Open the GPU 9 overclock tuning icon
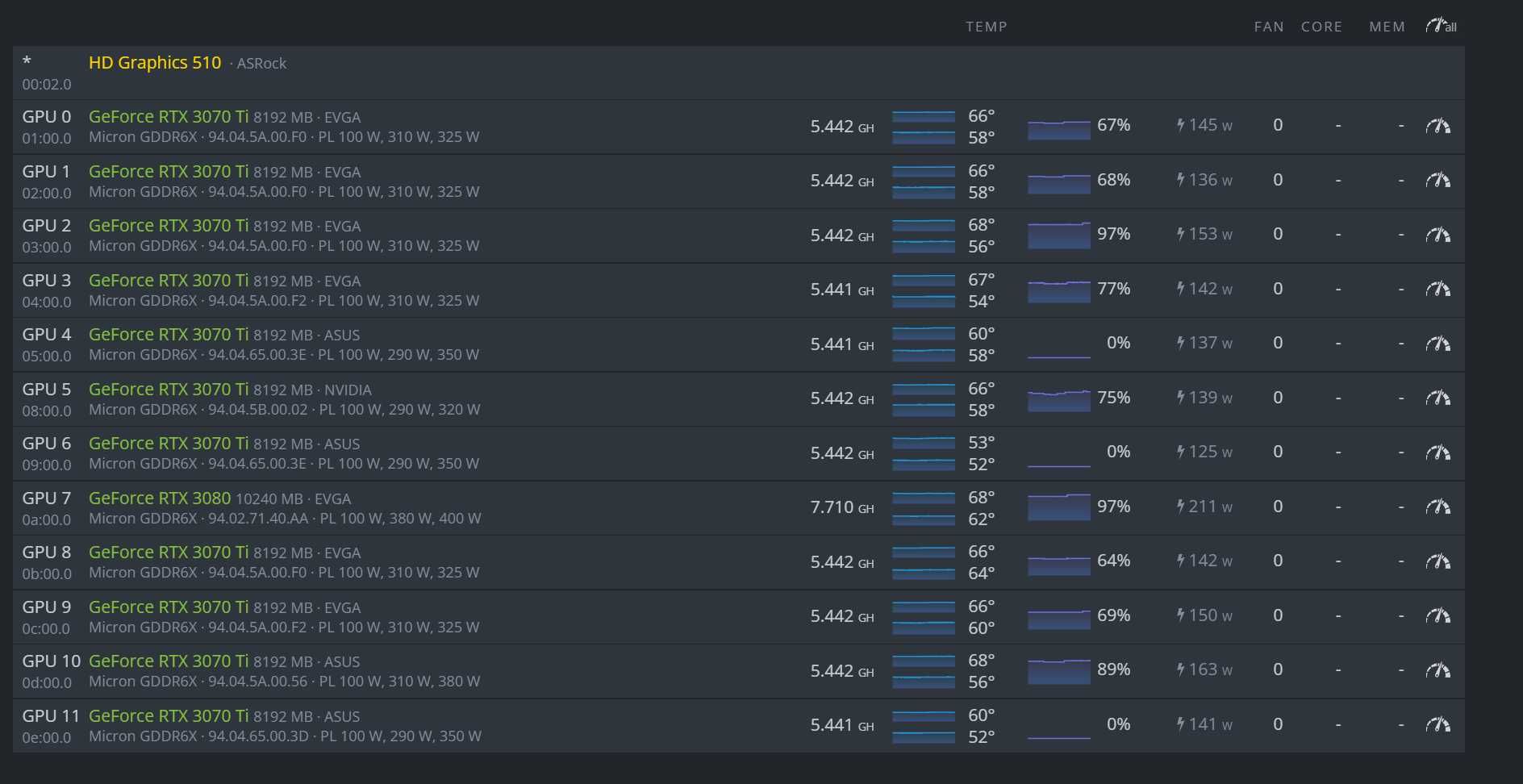Screen dimensions: 1523x784 [1437, 615]
